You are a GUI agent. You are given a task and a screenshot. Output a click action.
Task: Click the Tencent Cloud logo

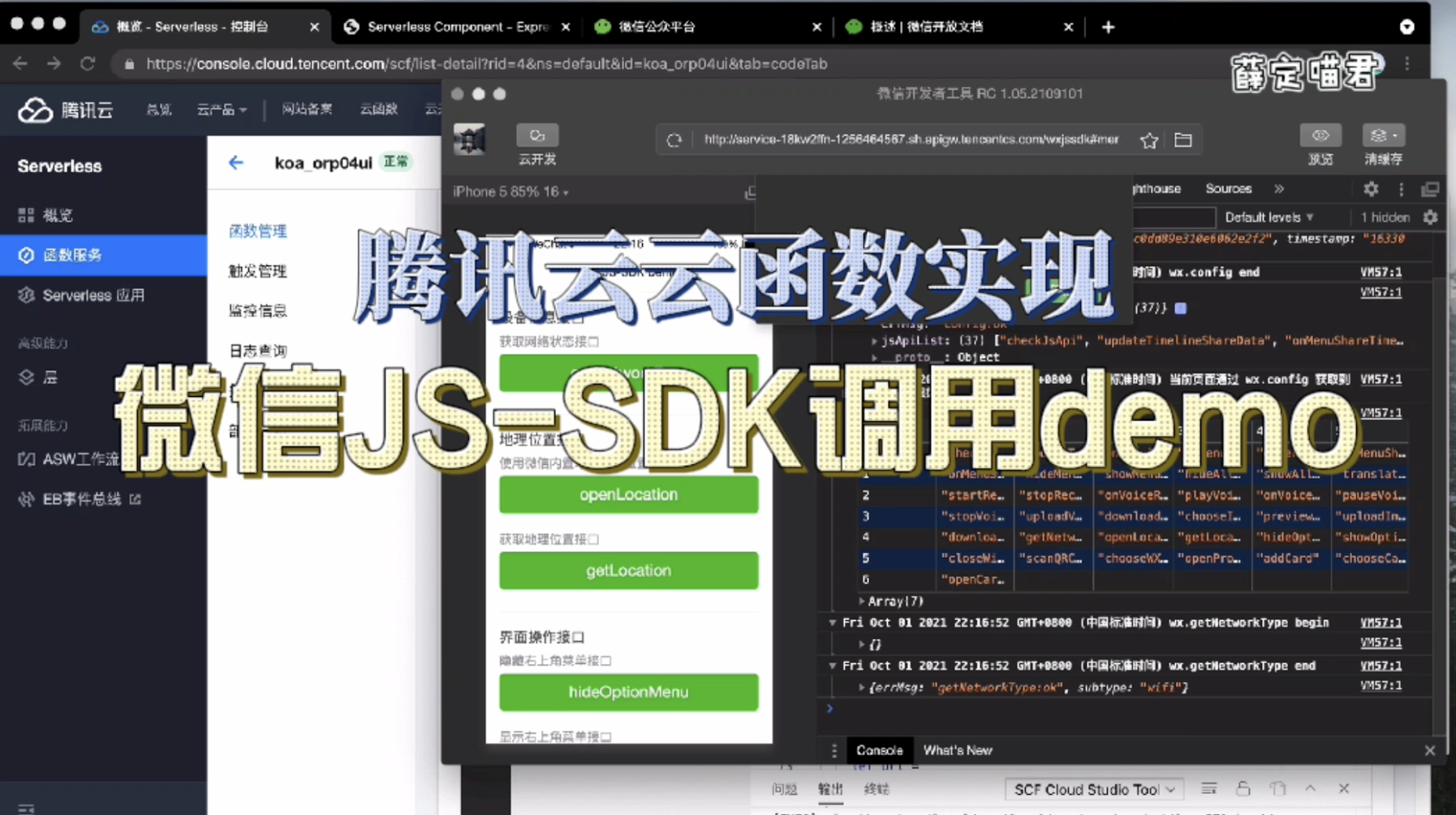tap(66, 110)
